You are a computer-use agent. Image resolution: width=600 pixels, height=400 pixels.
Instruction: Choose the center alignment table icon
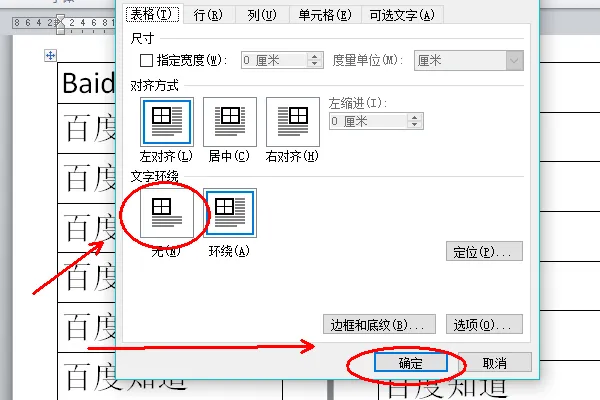pyautogui.click(x=230, y=122)
